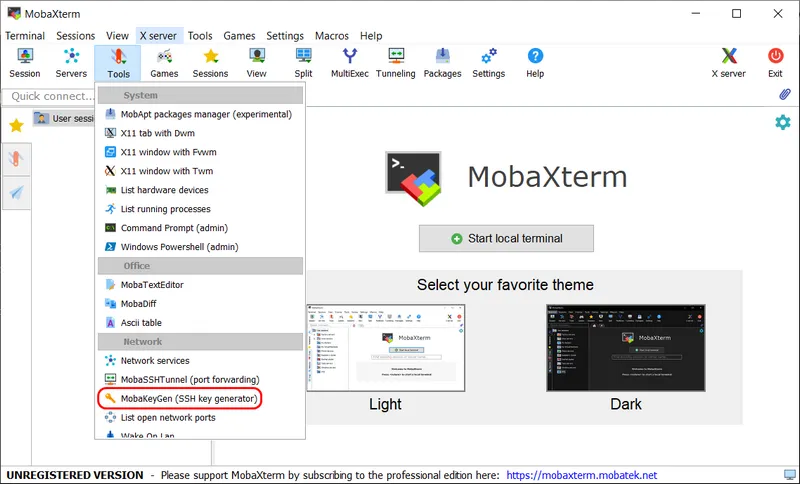
Task: Open MobaTextEditor from the menu
Action: coord(200,285)
